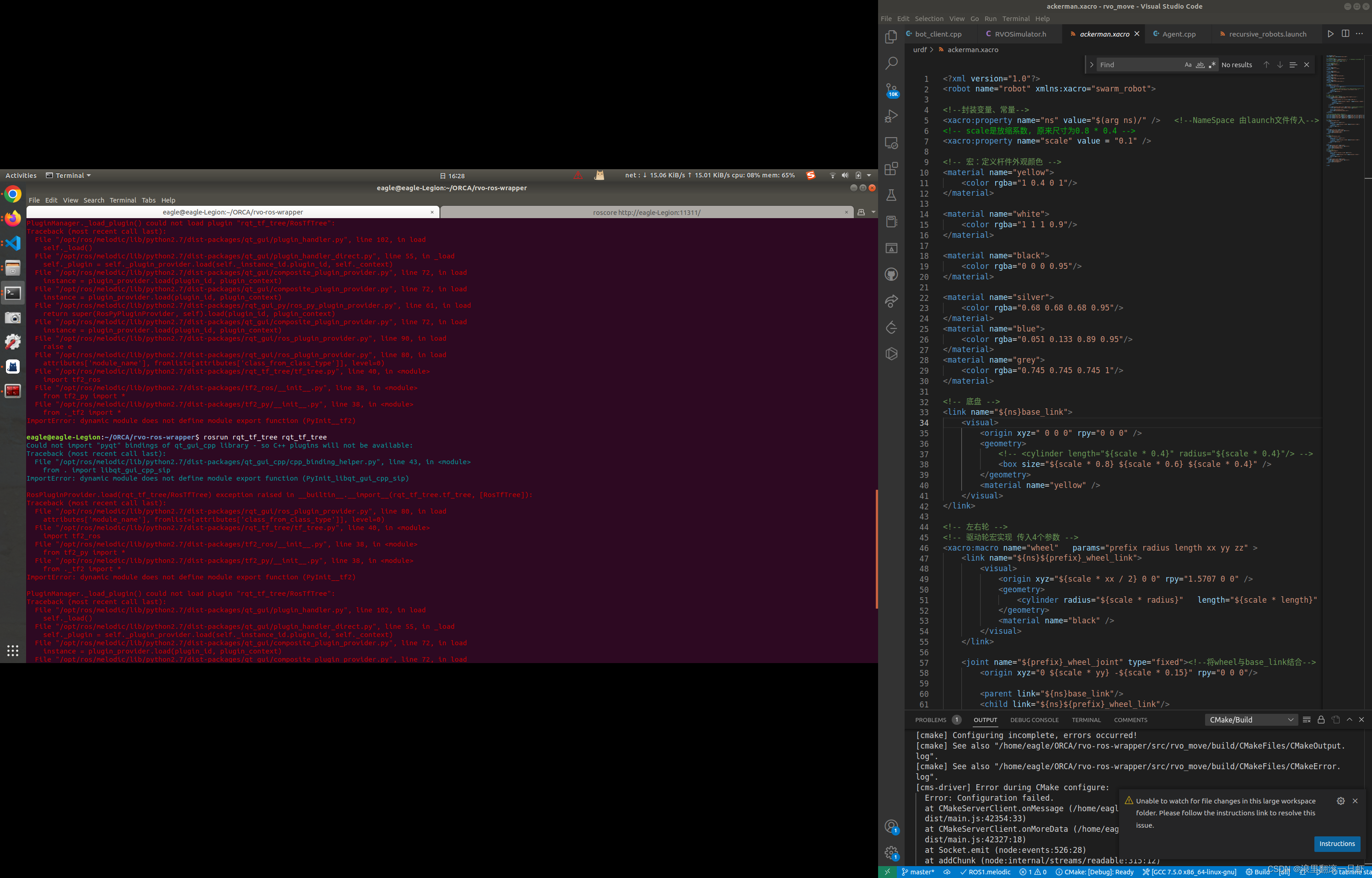Toggle Match Whole Word in Find
Screen dimensions: 1372x878
coord(1200,65)
